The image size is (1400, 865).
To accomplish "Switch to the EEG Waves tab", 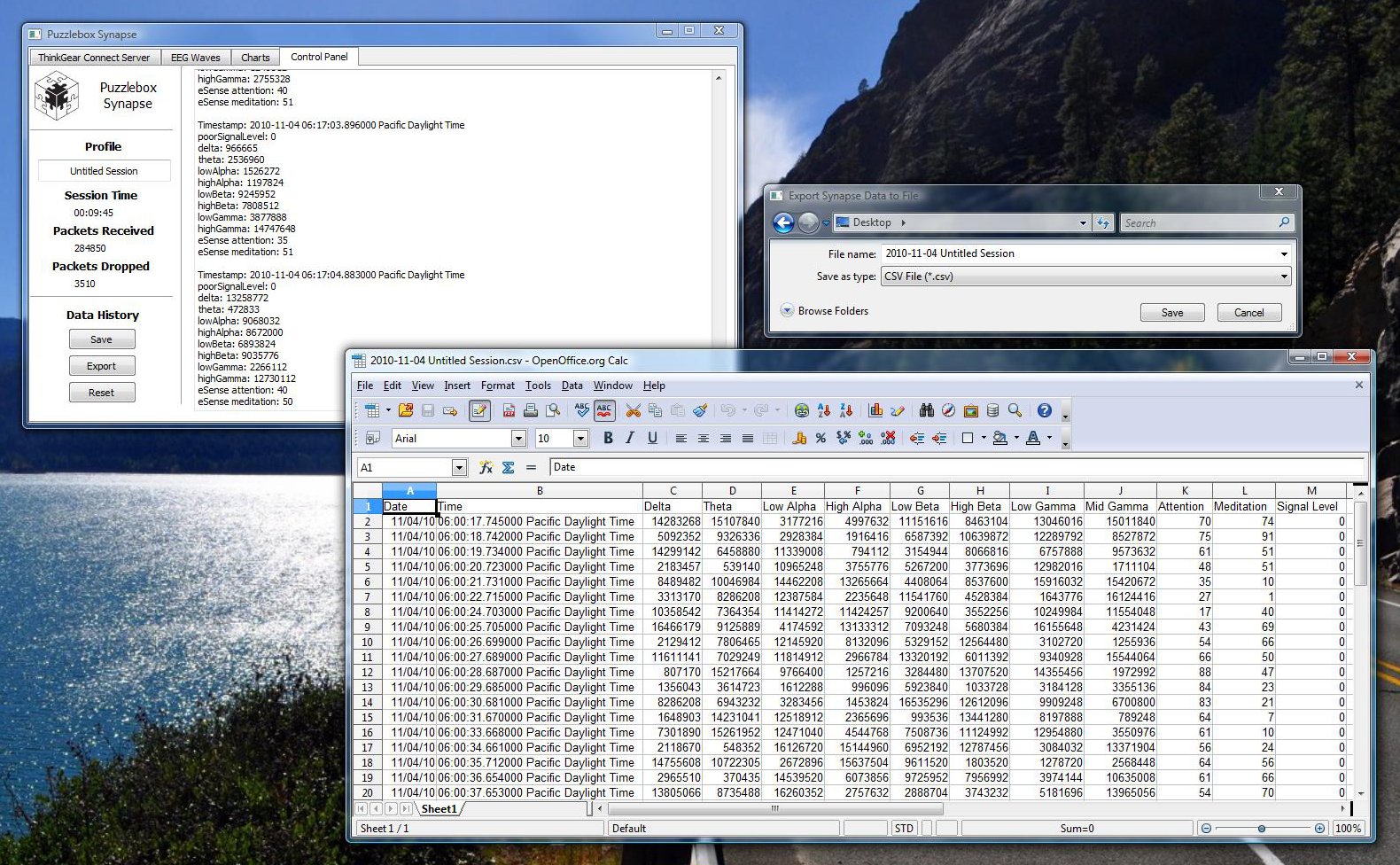I will pos(195,58).
